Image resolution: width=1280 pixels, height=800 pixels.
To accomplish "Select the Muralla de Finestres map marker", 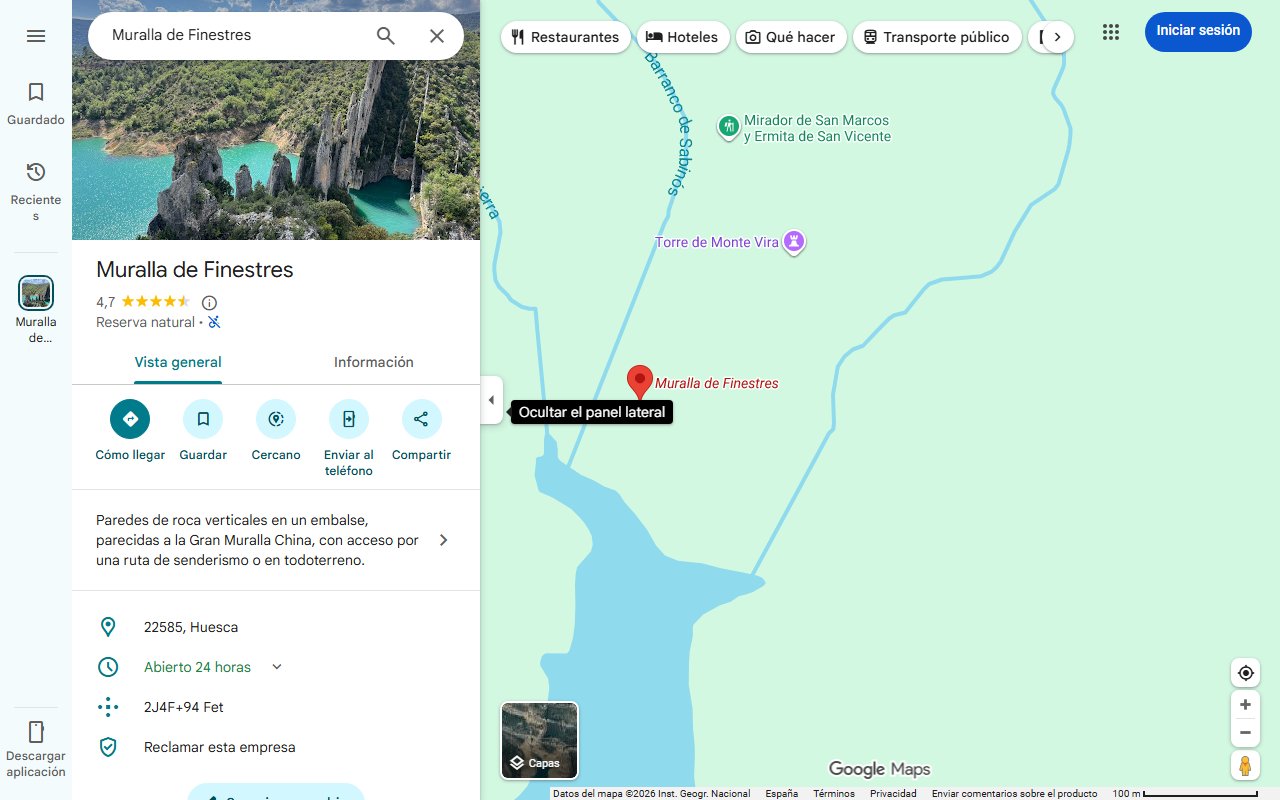I will point(640,381).
